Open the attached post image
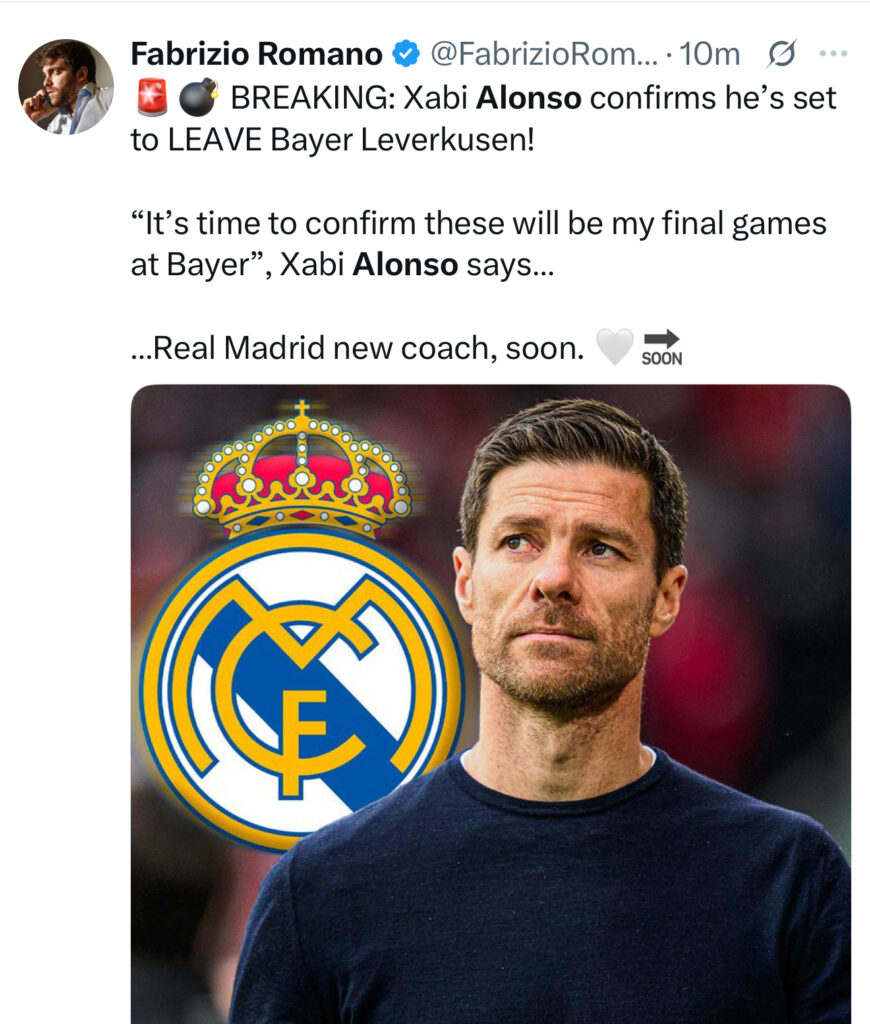The width and height of the screenshot is (870, 1024). point(491,704)
